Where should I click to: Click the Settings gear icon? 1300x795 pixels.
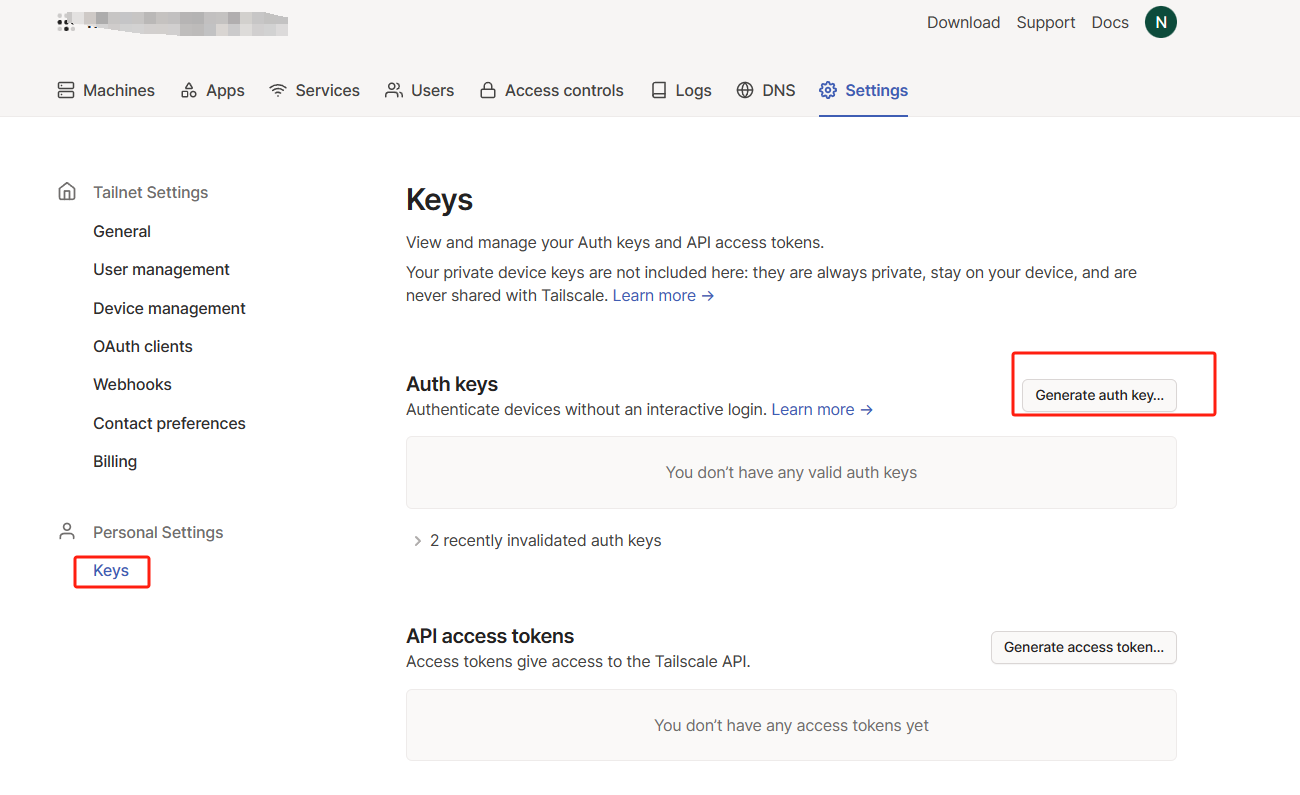click(828, 90)
